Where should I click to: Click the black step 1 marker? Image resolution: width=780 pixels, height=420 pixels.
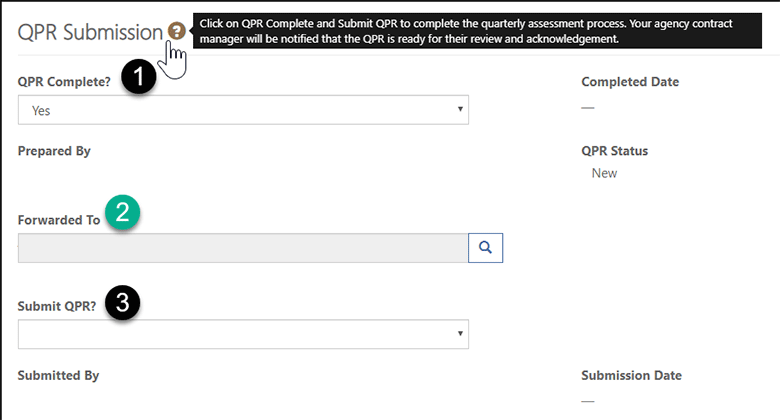139,77
